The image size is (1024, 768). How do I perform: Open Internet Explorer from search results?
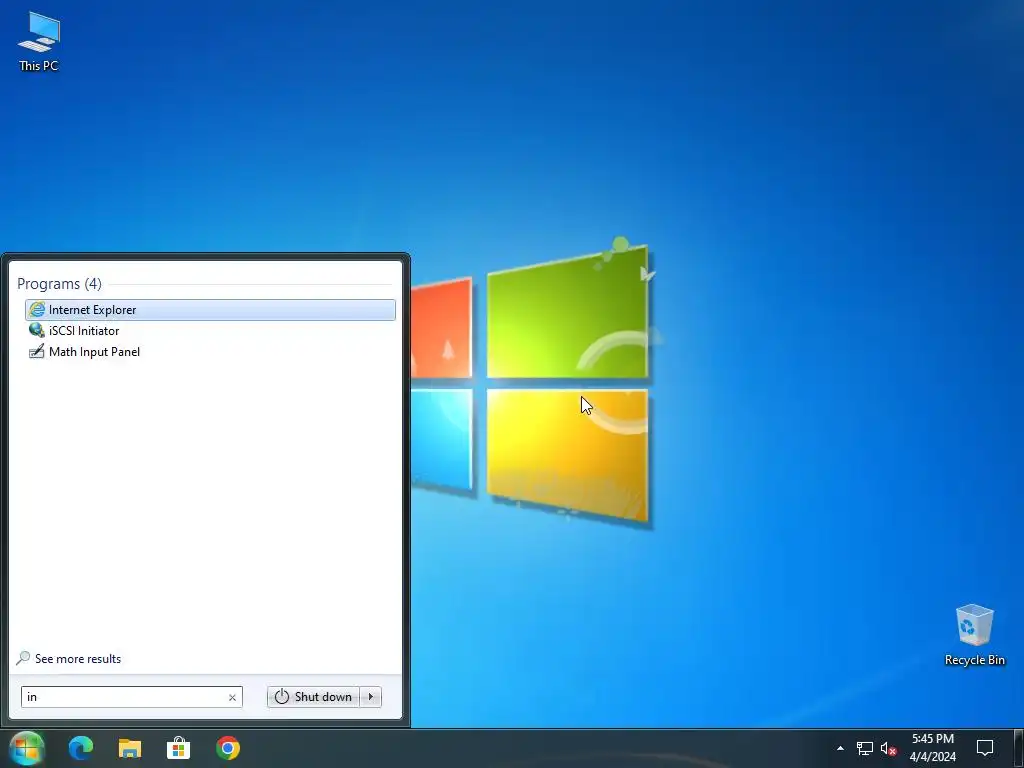[210, 310]
